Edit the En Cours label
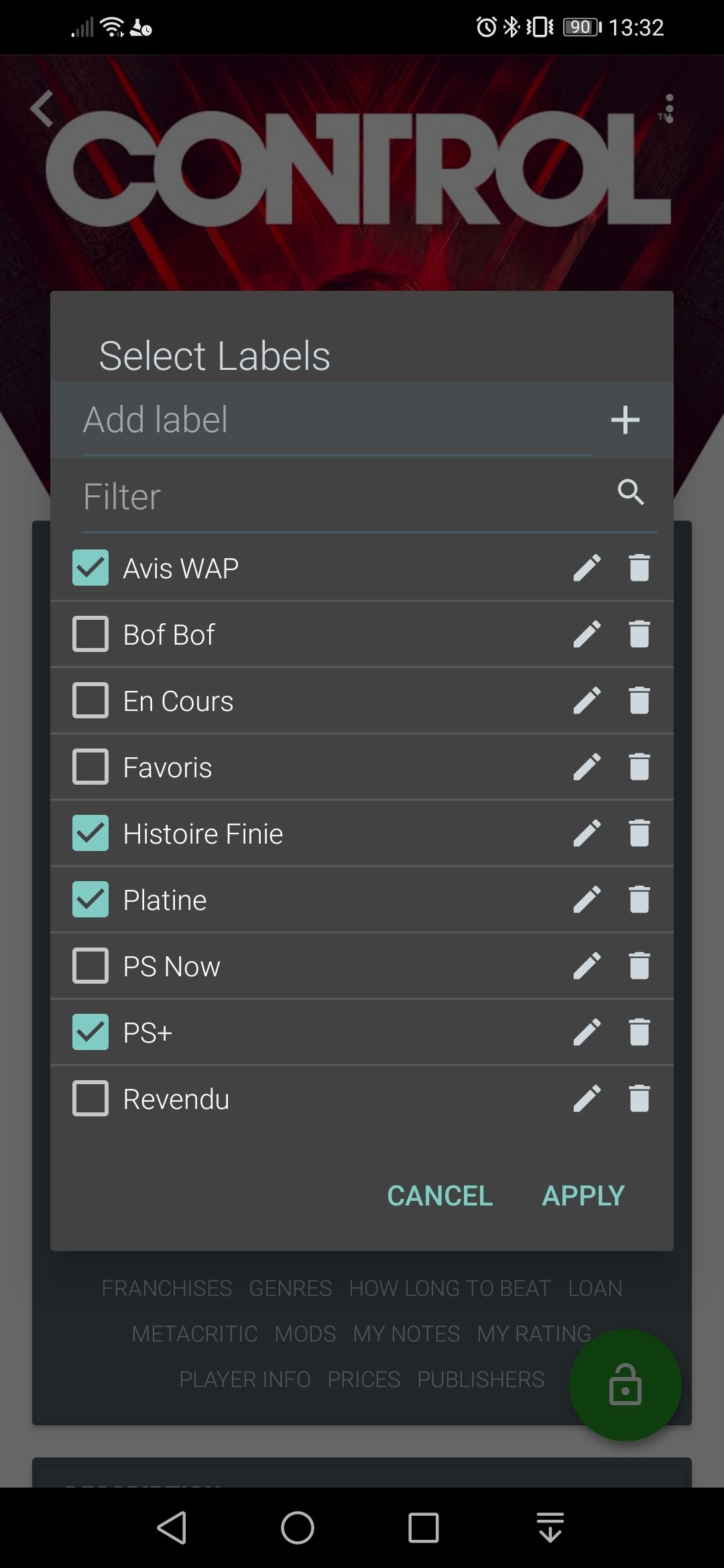Viewport: 724px width, 1568px height. 587,700
